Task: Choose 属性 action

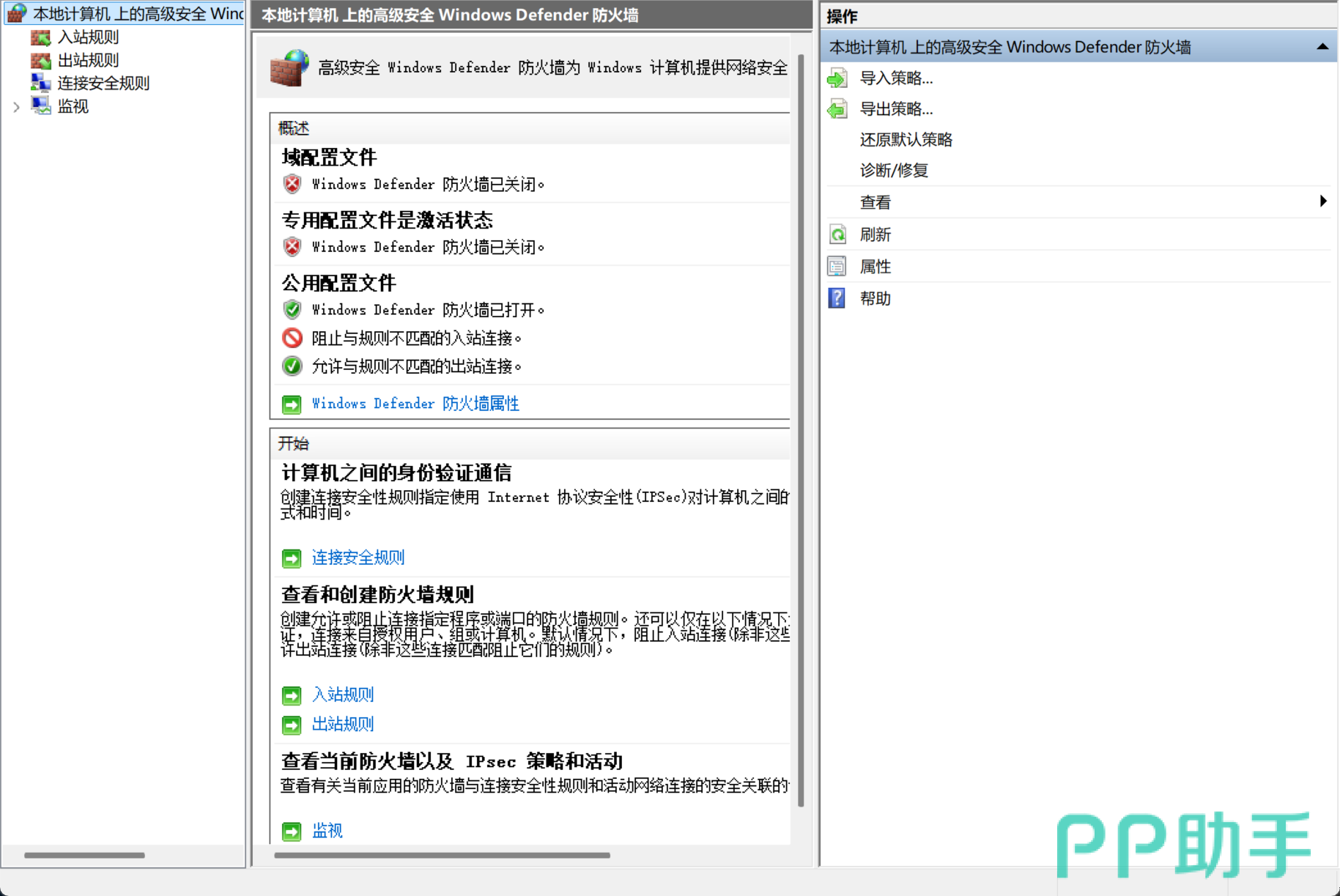Action: 876,267
